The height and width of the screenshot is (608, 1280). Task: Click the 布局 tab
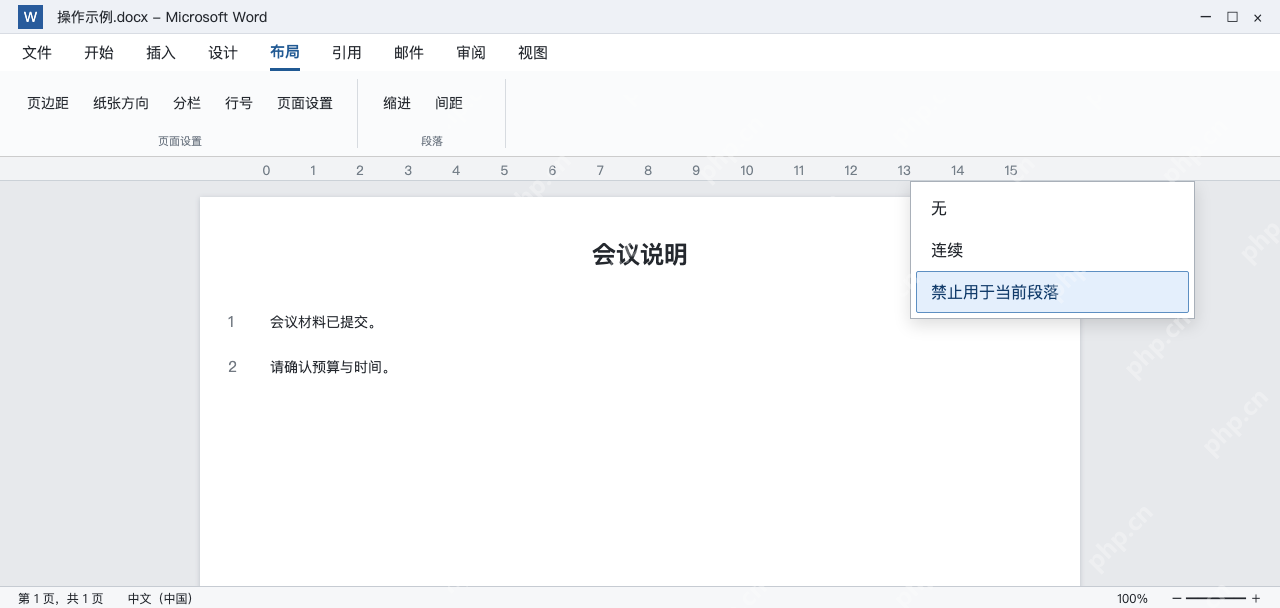(x=285, y=53)
